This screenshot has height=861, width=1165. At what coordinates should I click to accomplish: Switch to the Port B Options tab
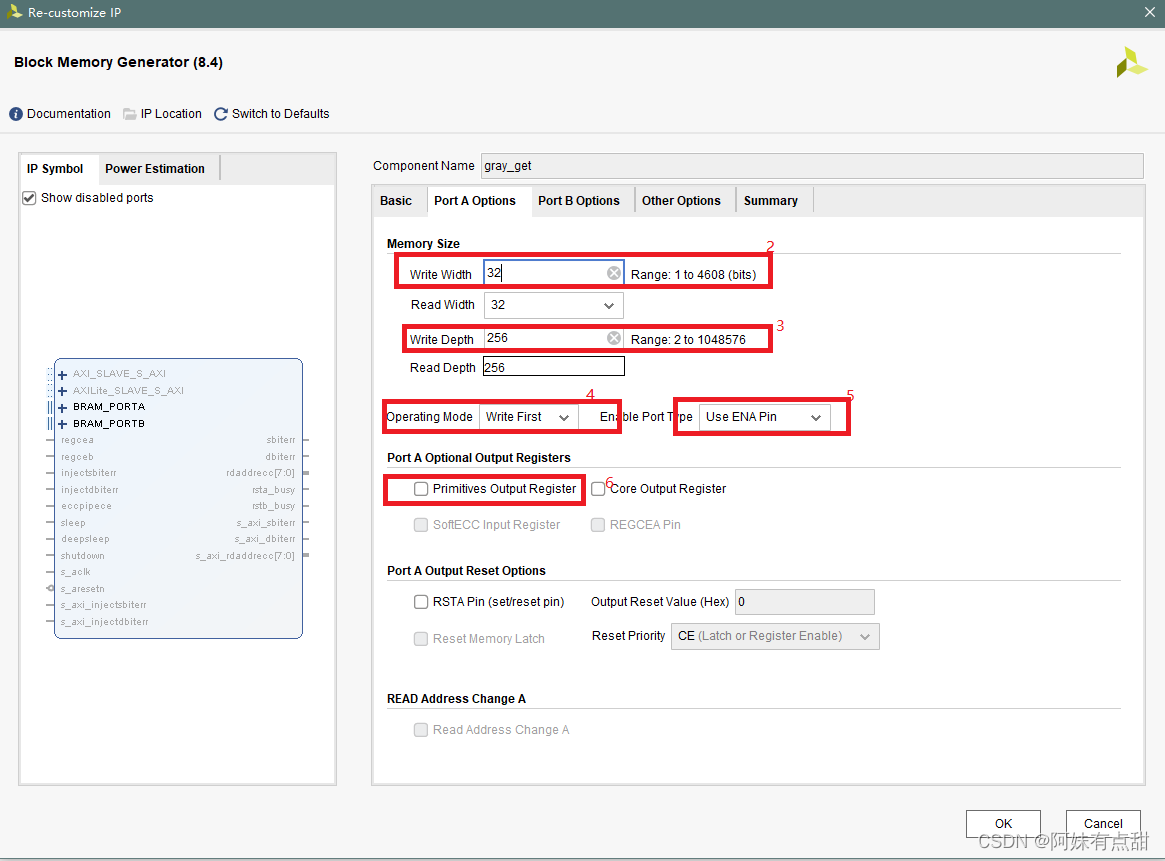point(579,201)
